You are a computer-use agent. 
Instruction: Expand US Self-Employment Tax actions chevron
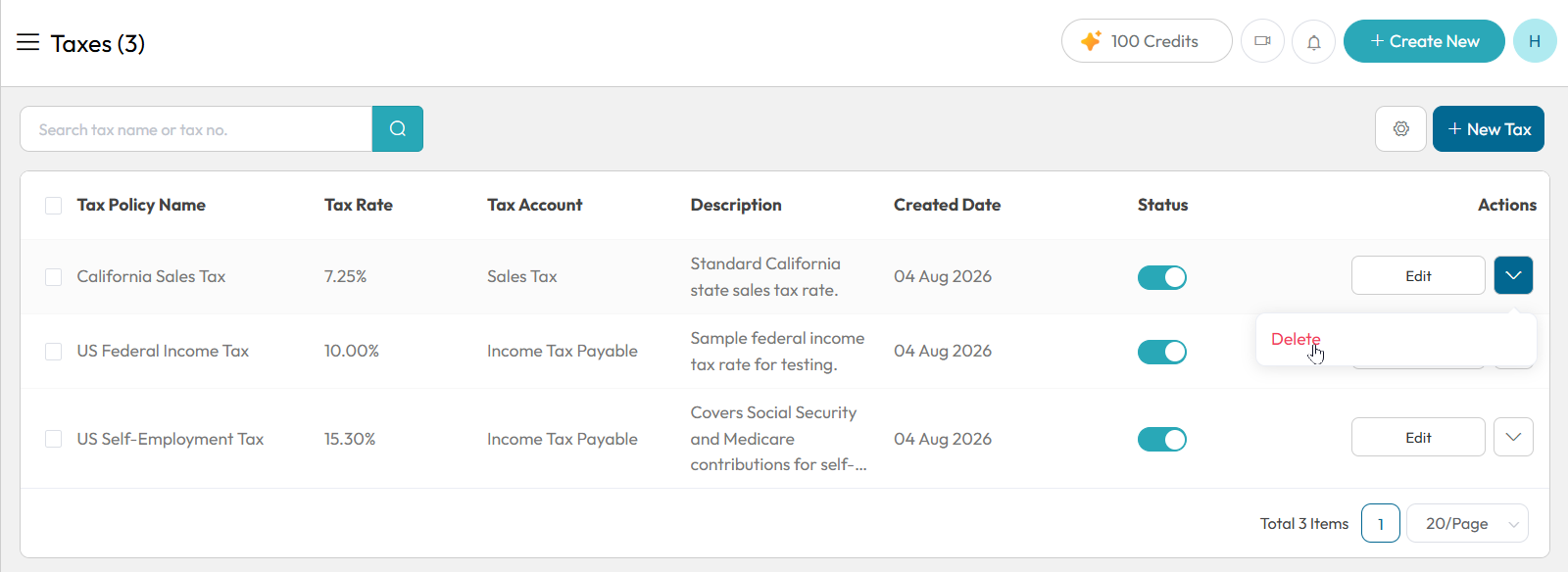pos(1513,437)
